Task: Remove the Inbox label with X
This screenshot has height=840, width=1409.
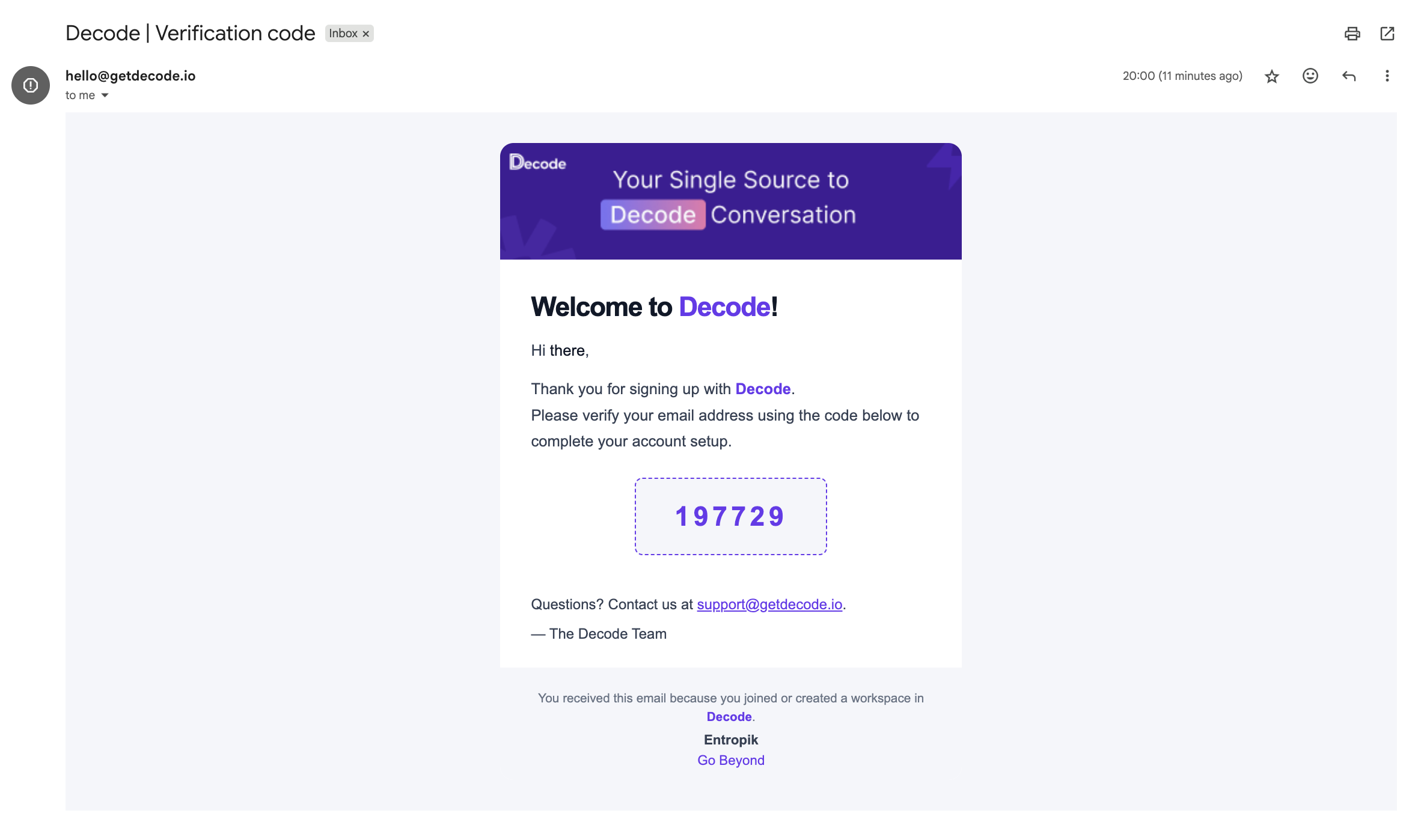Action: point(365,34)
